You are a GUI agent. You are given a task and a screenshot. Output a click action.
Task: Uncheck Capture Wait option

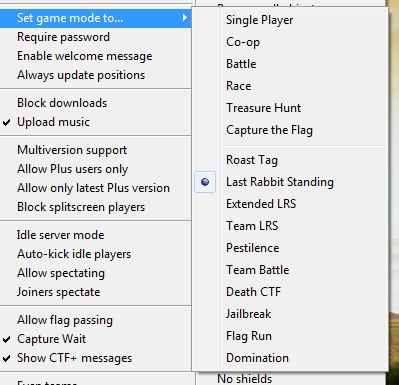coord(95,339)
